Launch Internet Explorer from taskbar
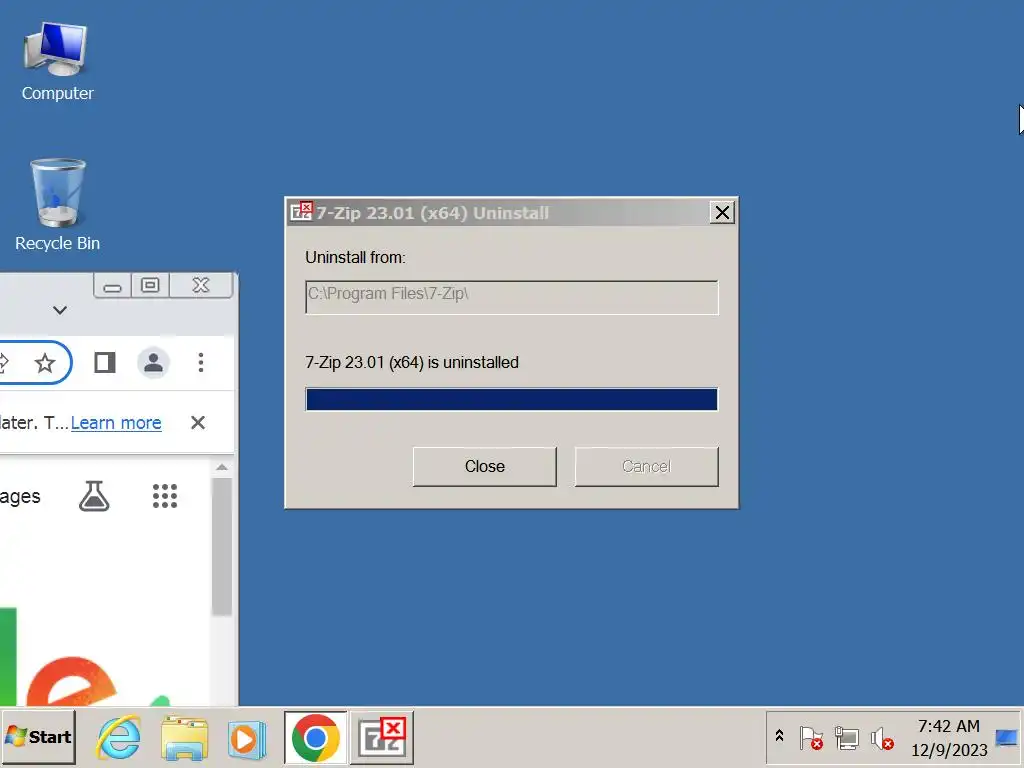The height and width of the screenshot is (768, 1024). [x=118, y=738]
